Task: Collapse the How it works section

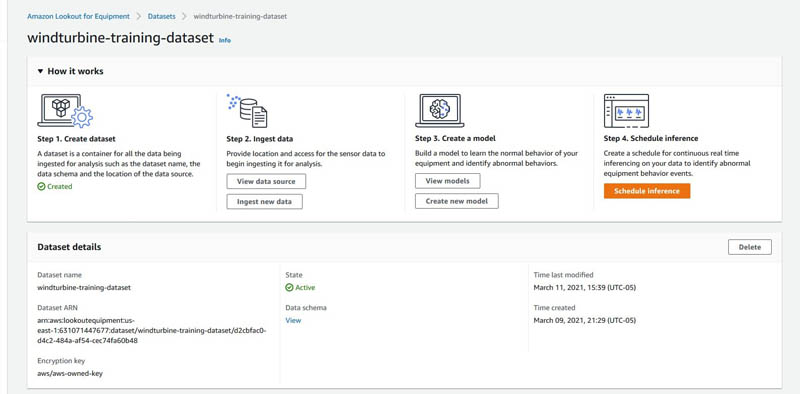Action: coord(40,71)
